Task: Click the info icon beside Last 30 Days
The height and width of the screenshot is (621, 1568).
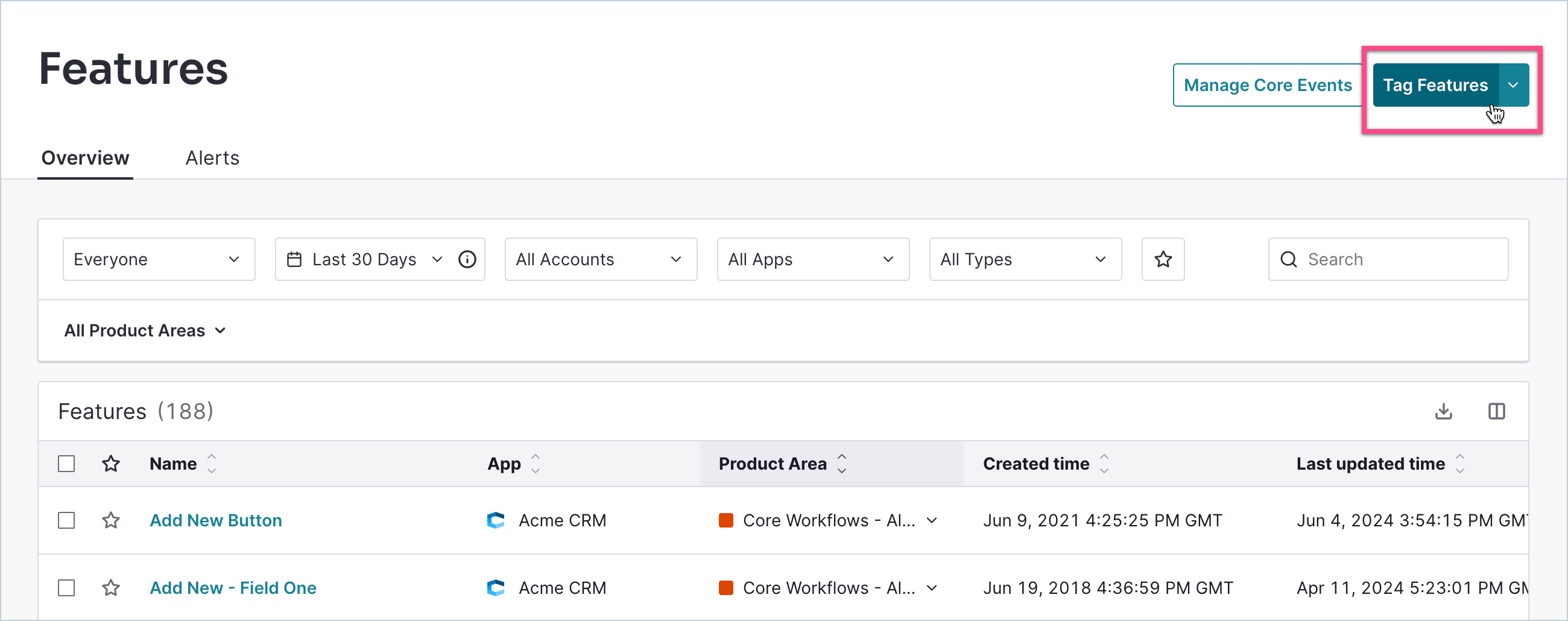Action: click(x=467, y=259)
